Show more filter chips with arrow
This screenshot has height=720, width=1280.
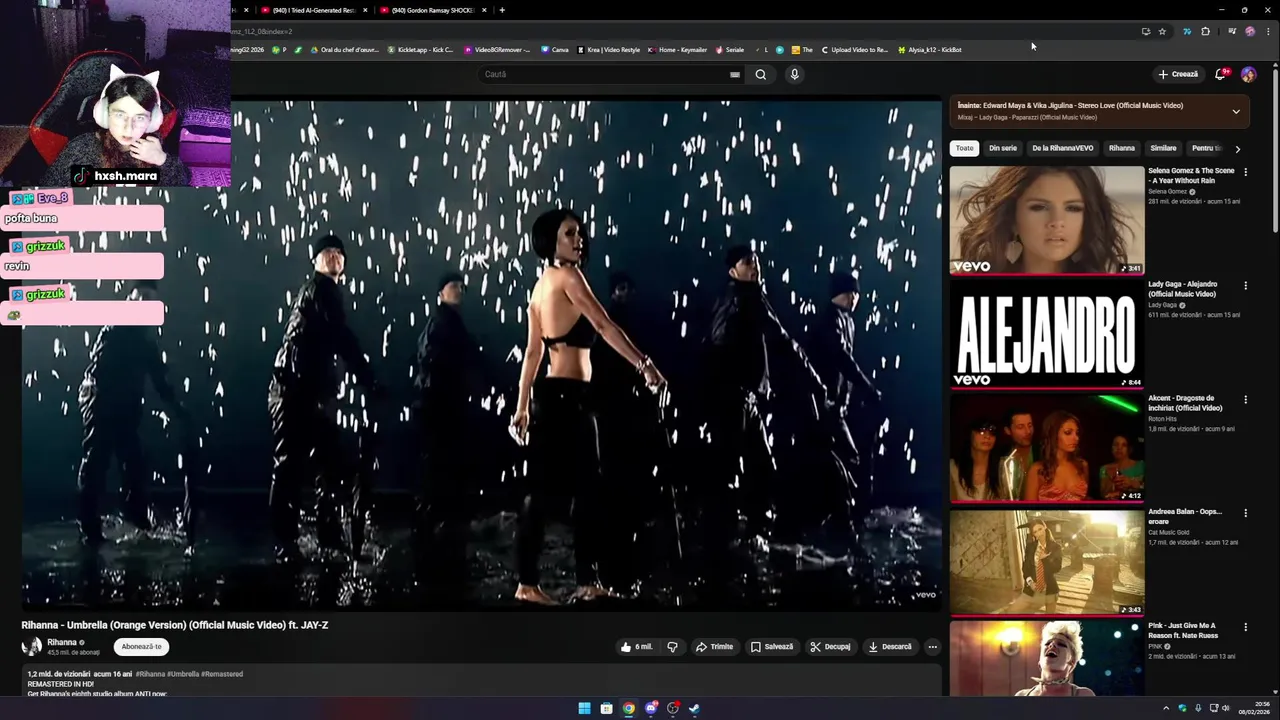1238,148
